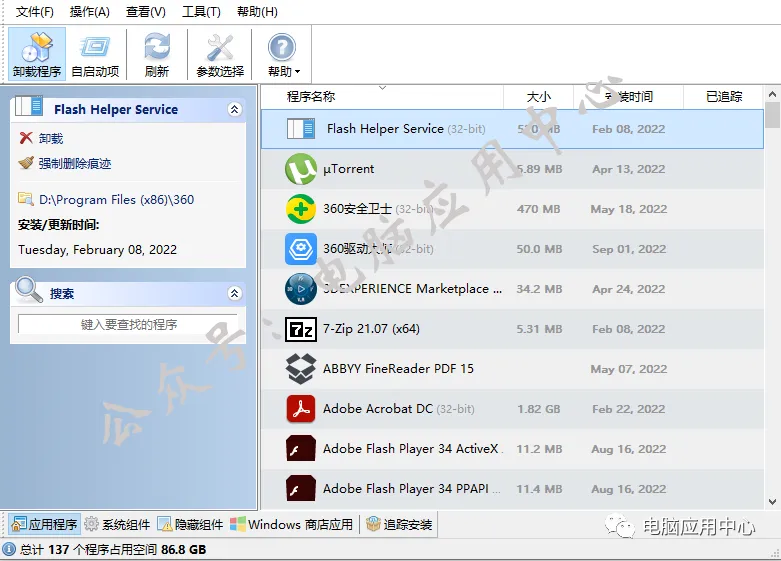Sort by 已追踪 column header

tap(724, 96)
